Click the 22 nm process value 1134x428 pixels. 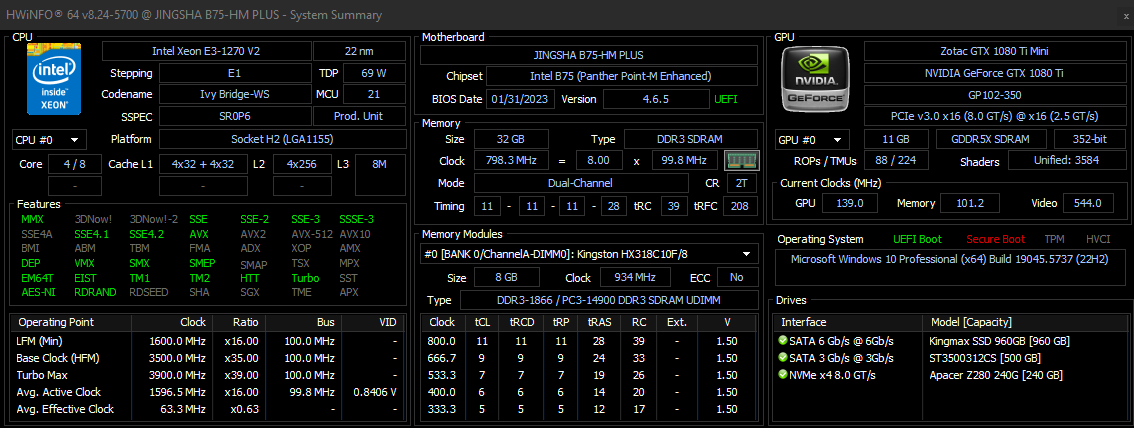pos(359,51)
